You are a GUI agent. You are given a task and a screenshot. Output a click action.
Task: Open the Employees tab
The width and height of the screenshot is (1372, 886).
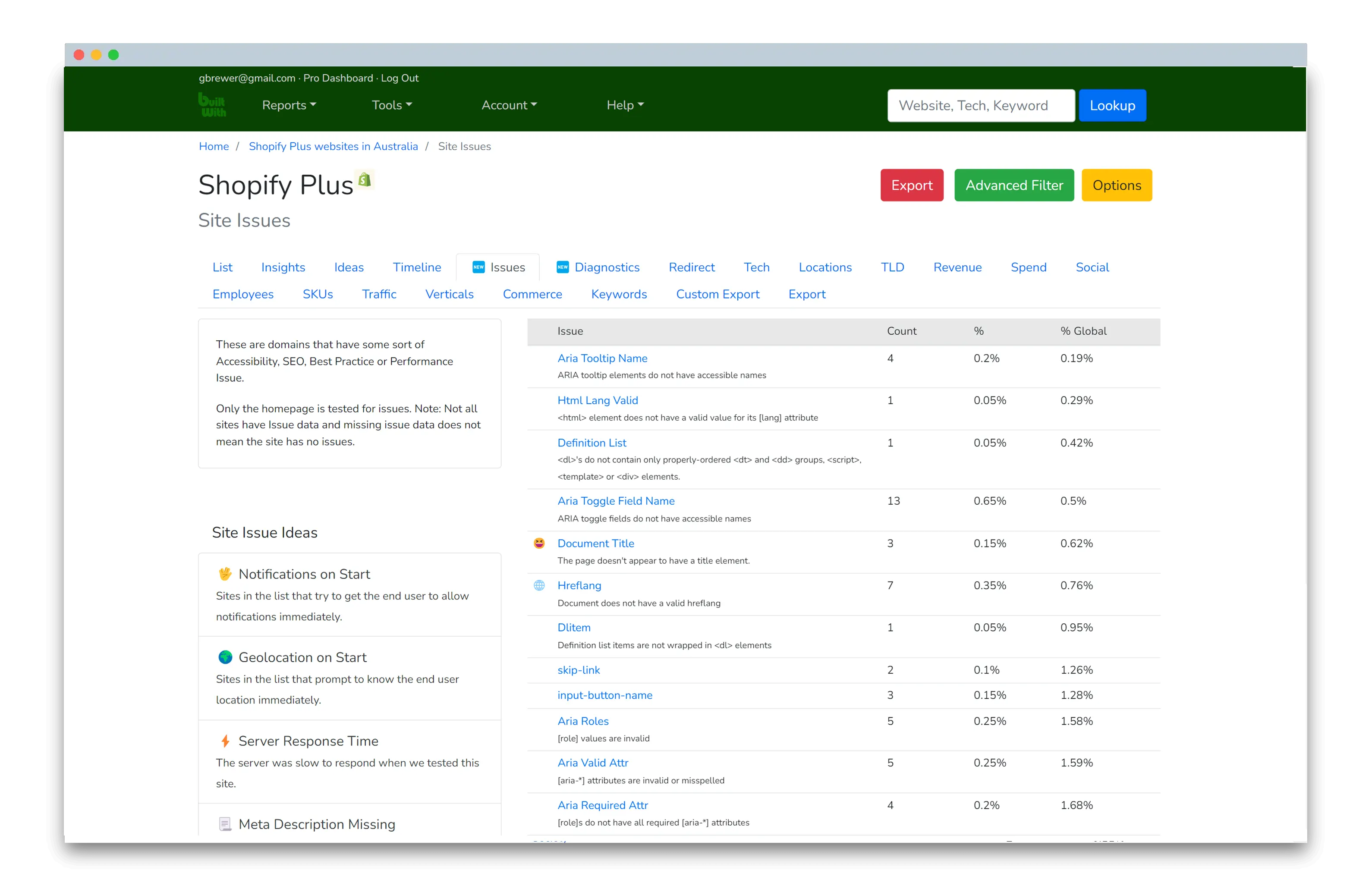[x=243, y=294]
